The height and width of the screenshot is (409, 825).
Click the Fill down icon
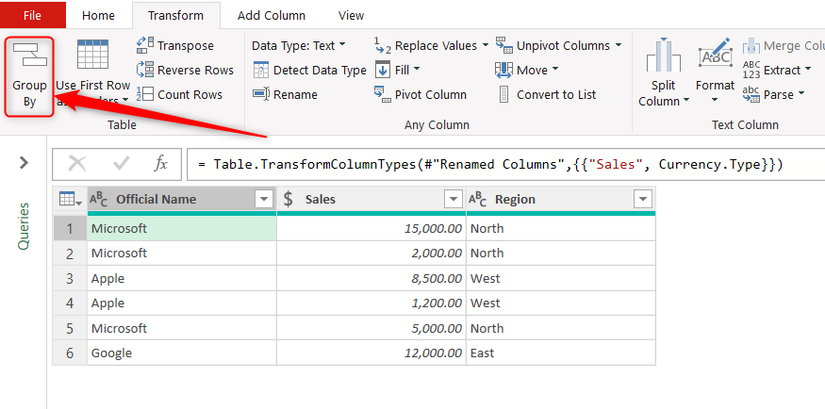point(382,70)
